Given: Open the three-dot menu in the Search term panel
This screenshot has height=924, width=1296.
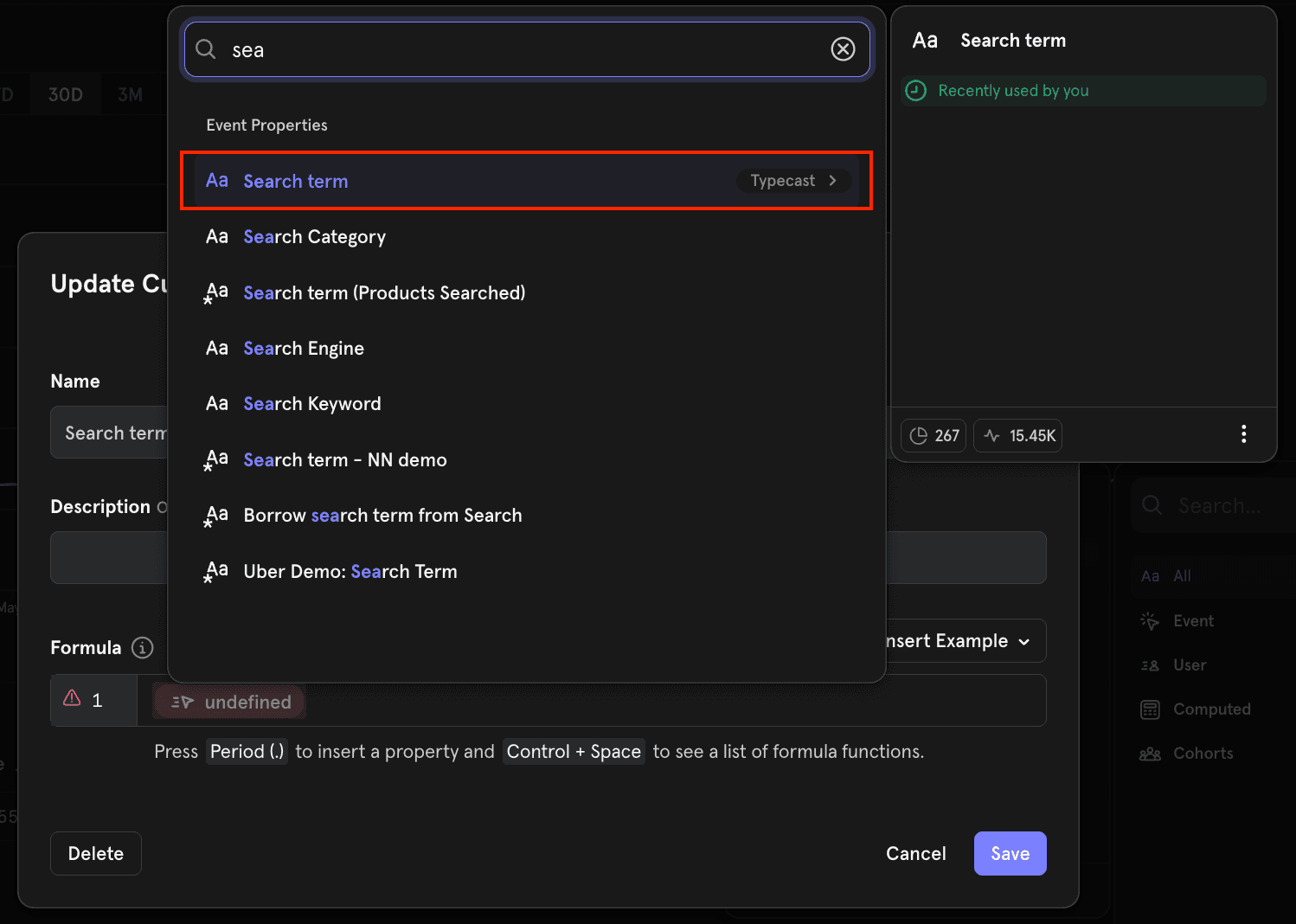Looking at the screenshot, I should [1243, 434].
